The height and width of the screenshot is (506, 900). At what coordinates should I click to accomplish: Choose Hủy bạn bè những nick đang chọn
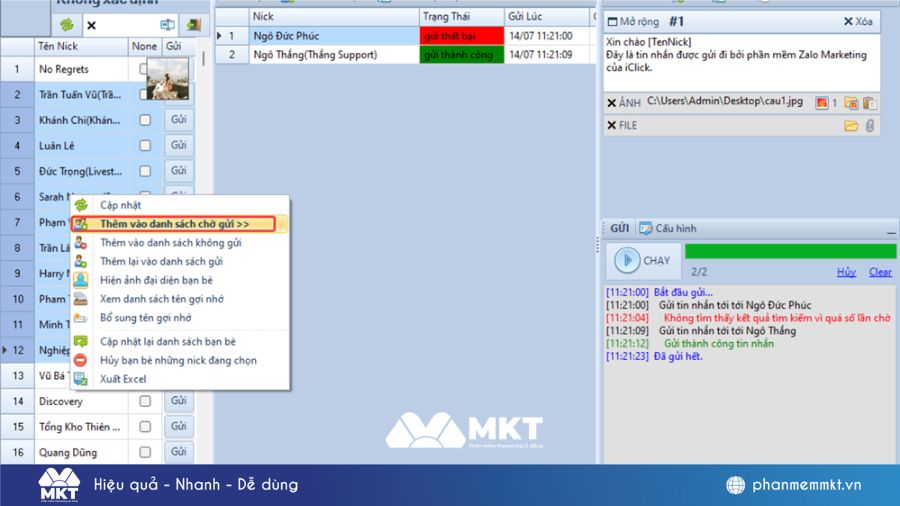[179, 360]
